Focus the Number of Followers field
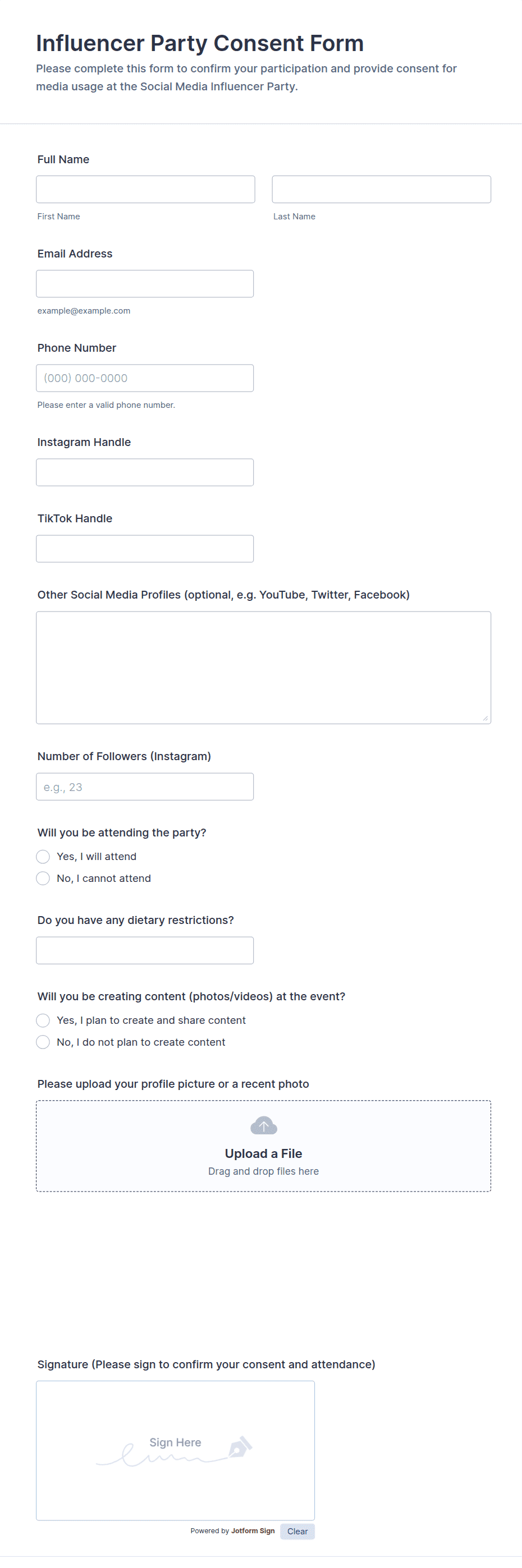The image size is (522, 1568). pos(145,787)
